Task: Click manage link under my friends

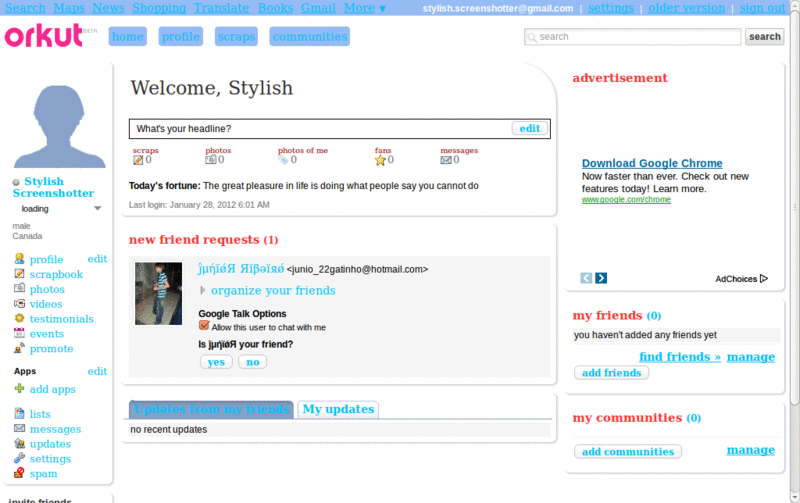Action: point(751,357)
